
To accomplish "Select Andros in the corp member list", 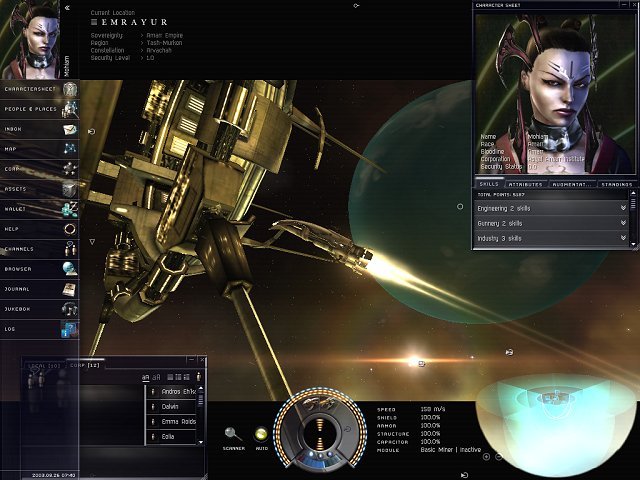I will point(171,391).
